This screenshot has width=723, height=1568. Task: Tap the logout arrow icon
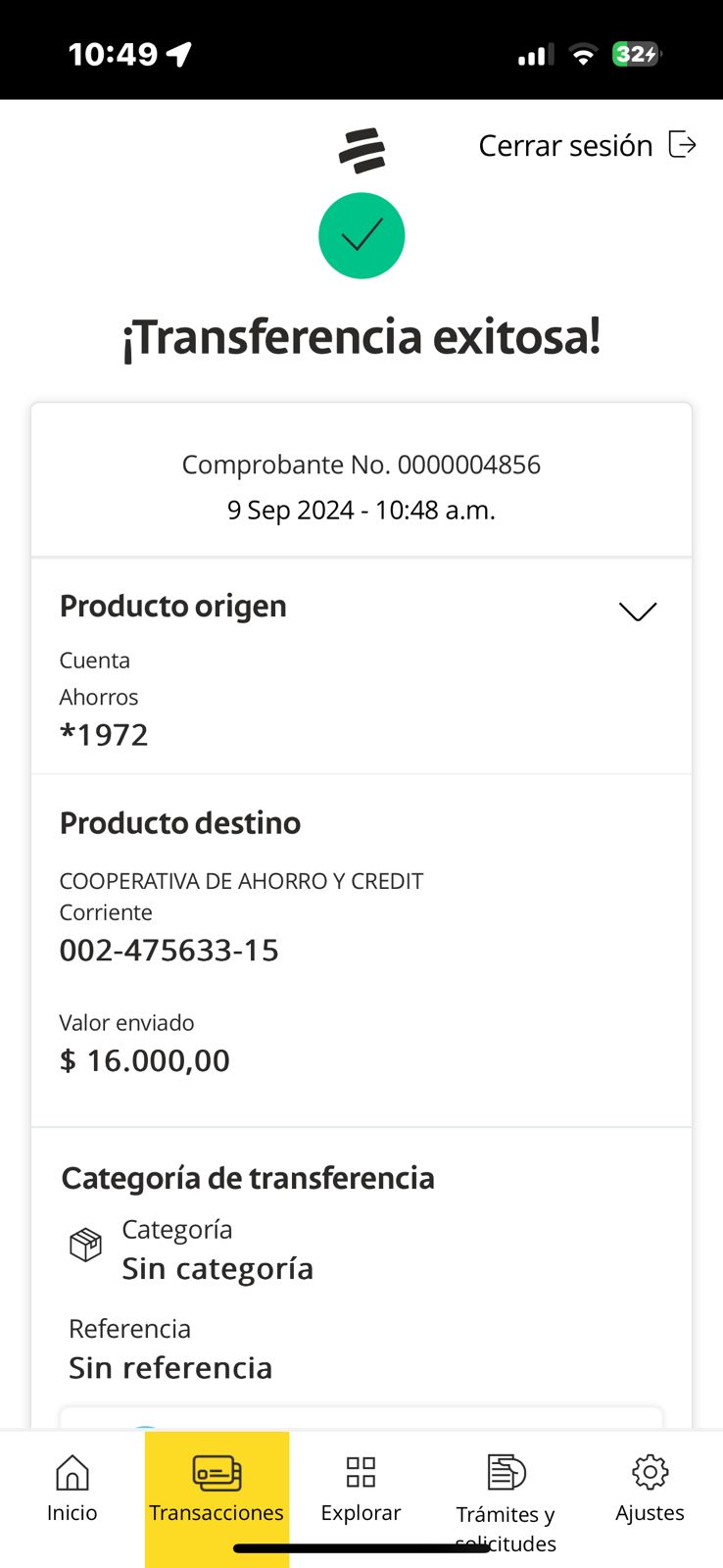point(682,145)
